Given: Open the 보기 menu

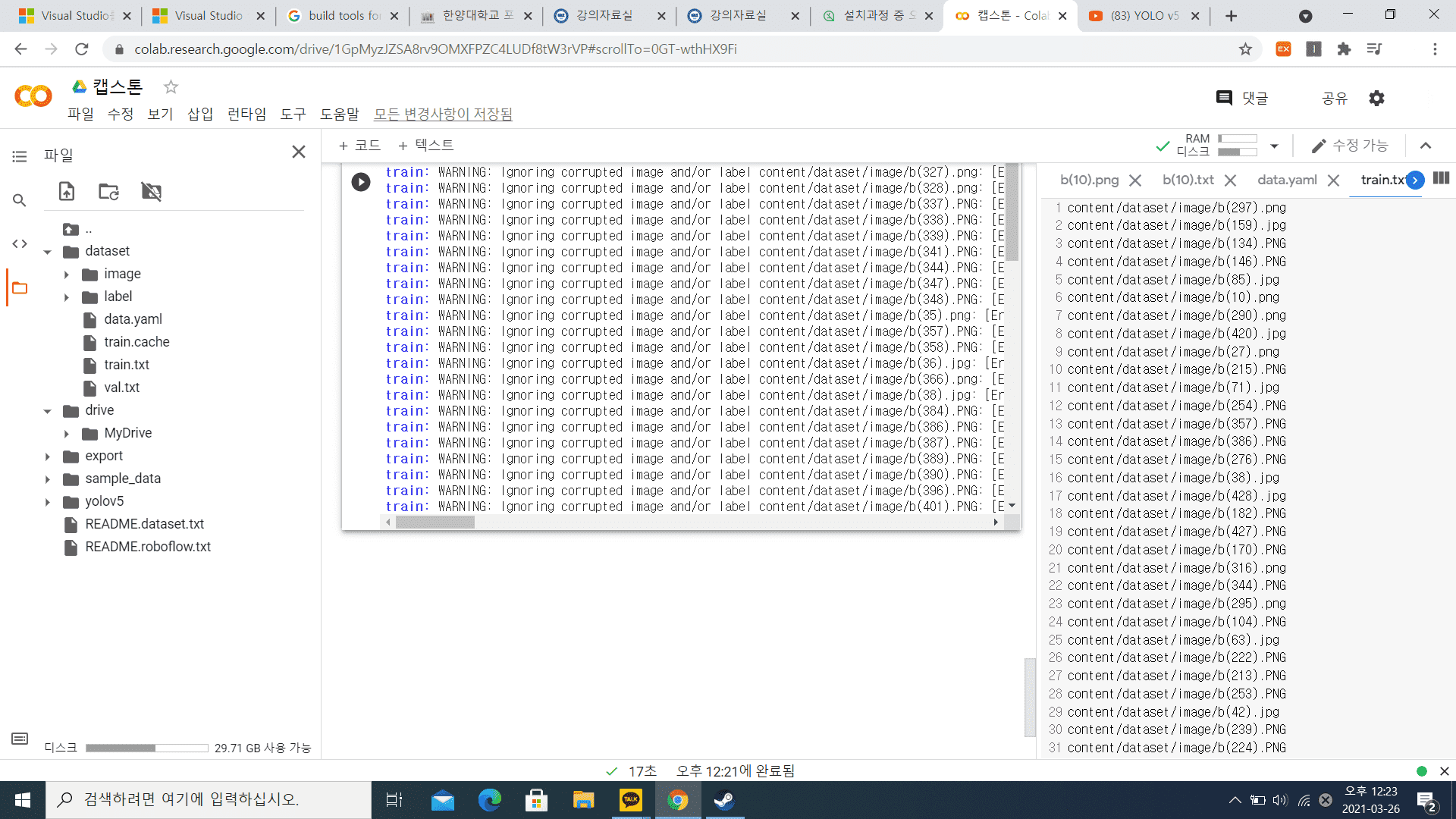Looking at the screenshot, I should (160, 114).
